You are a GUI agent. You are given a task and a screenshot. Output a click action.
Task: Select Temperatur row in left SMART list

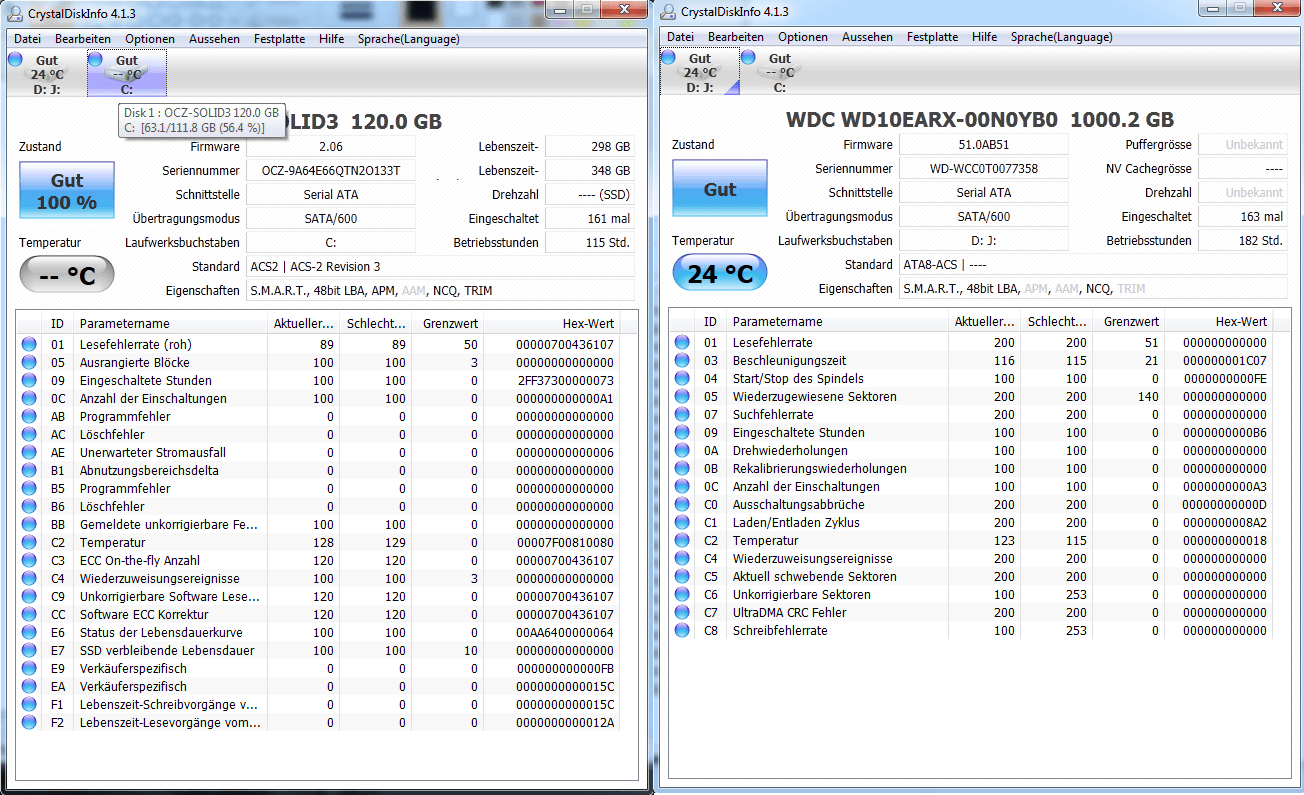319,543
